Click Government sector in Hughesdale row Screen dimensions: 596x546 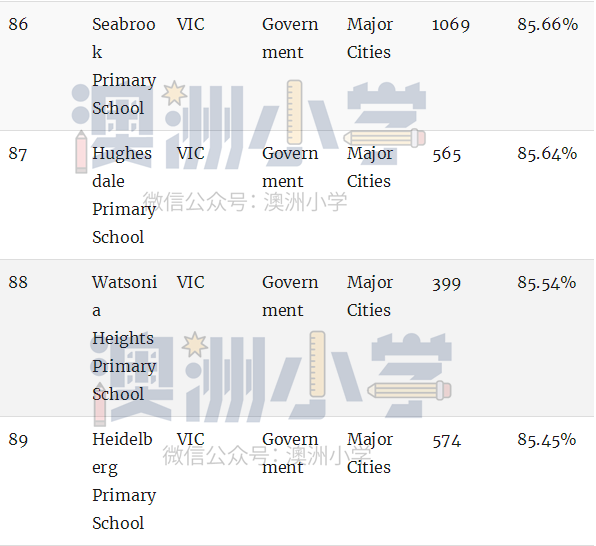290,167
